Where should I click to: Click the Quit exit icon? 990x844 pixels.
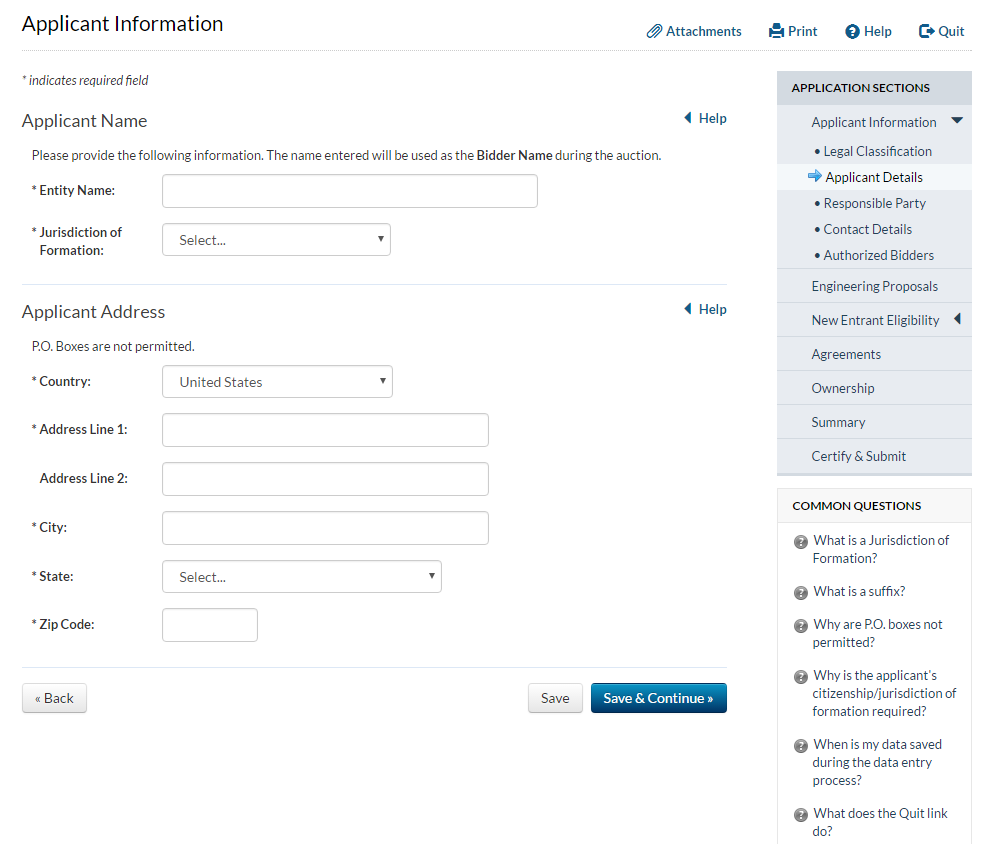926,31
